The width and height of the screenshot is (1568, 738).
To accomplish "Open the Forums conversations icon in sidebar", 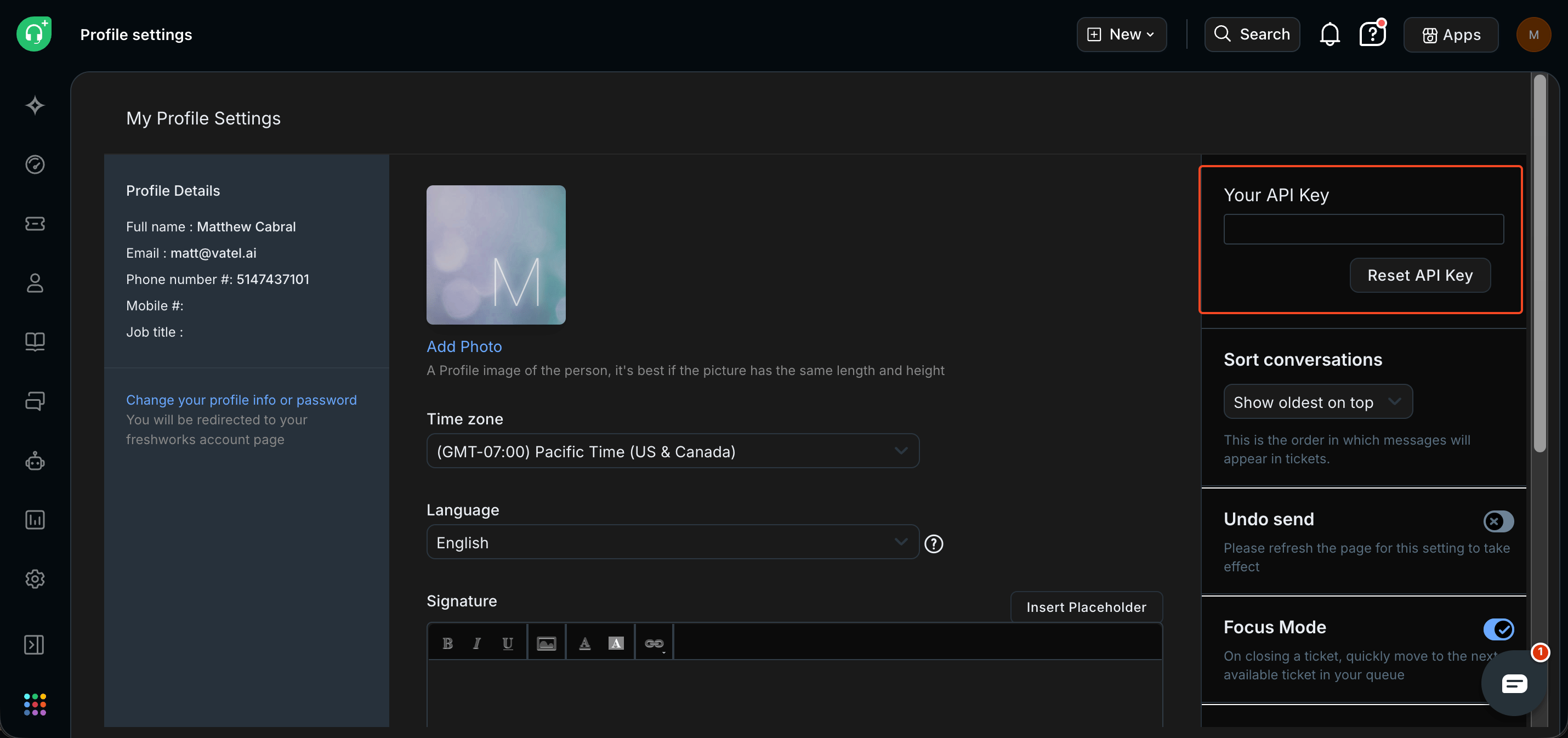I will click(x=35, y=401).
